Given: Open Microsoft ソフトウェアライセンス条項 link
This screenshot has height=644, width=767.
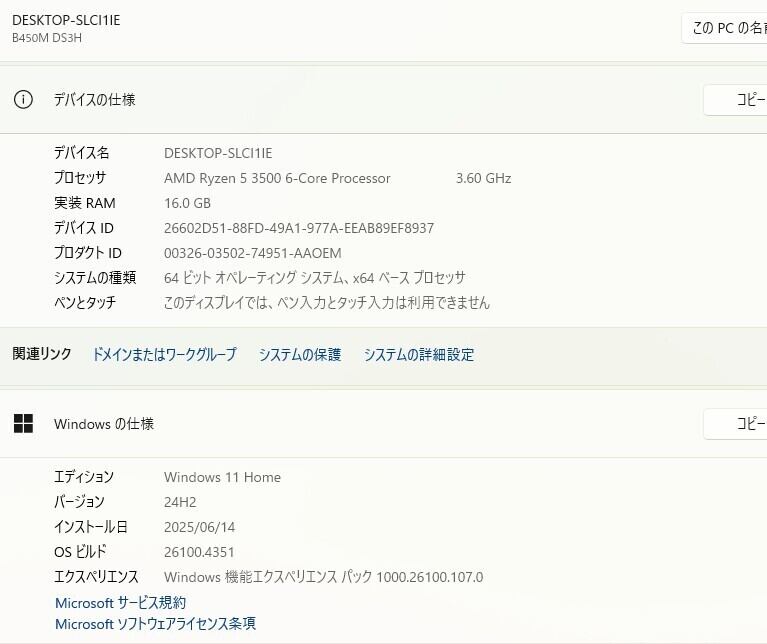Looking at the screenshot, I should click(155, 623).
